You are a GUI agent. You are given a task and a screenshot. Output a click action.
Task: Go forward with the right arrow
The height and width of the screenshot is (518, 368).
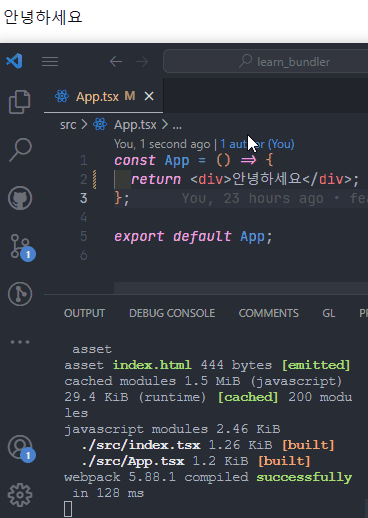tap(142, 61)
